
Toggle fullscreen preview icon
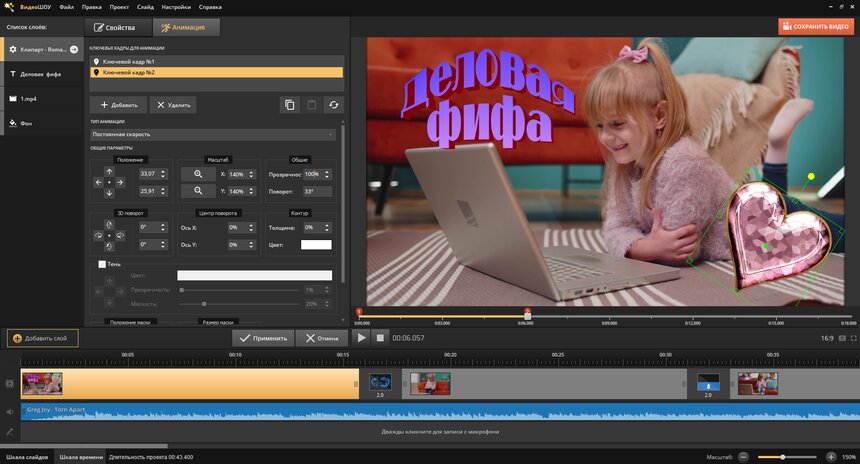pos(853,338)
